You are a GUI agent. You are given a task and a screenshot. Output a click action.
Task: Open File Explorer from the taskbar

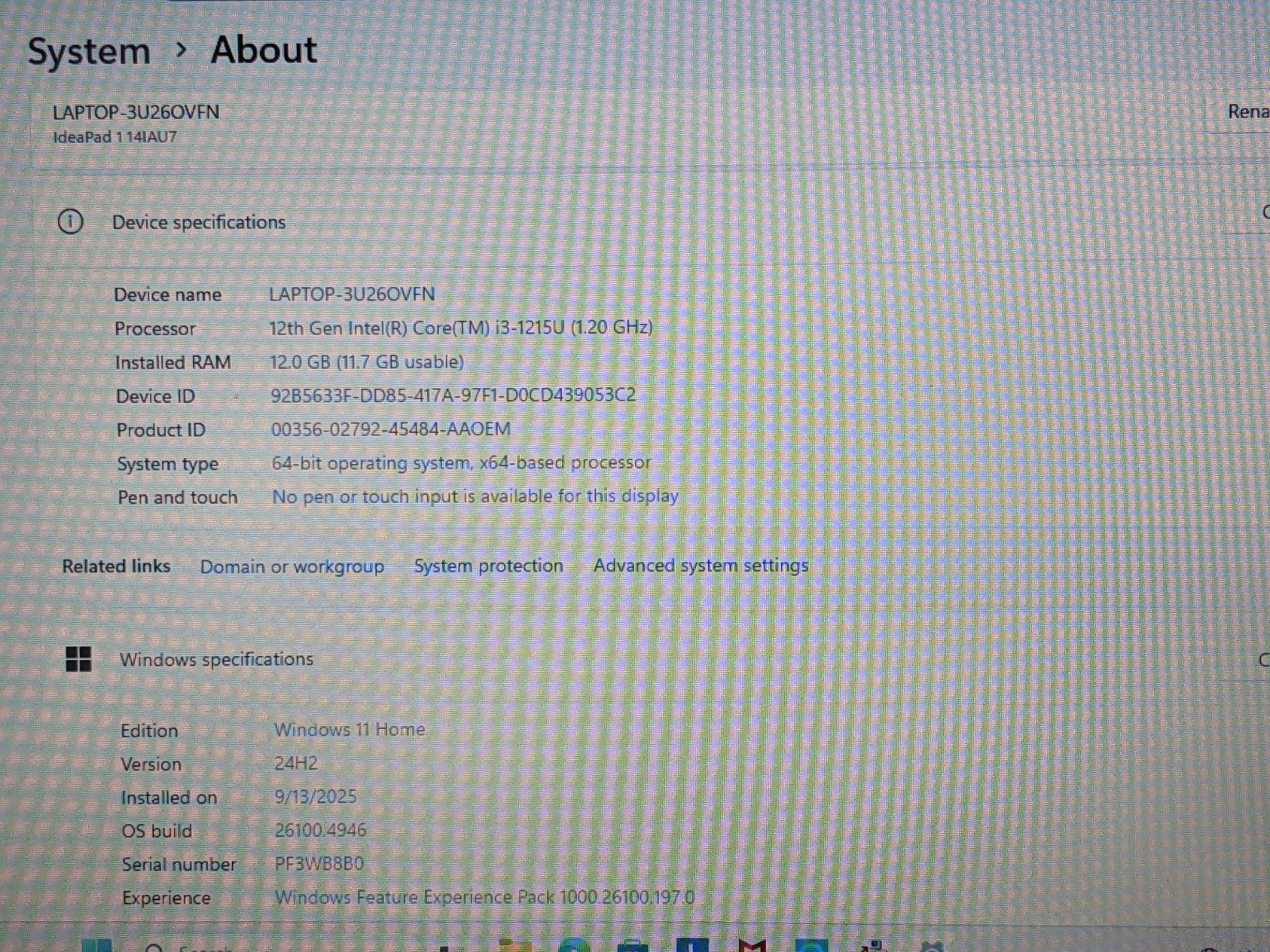pyautogui.click(x=516, y=946)
